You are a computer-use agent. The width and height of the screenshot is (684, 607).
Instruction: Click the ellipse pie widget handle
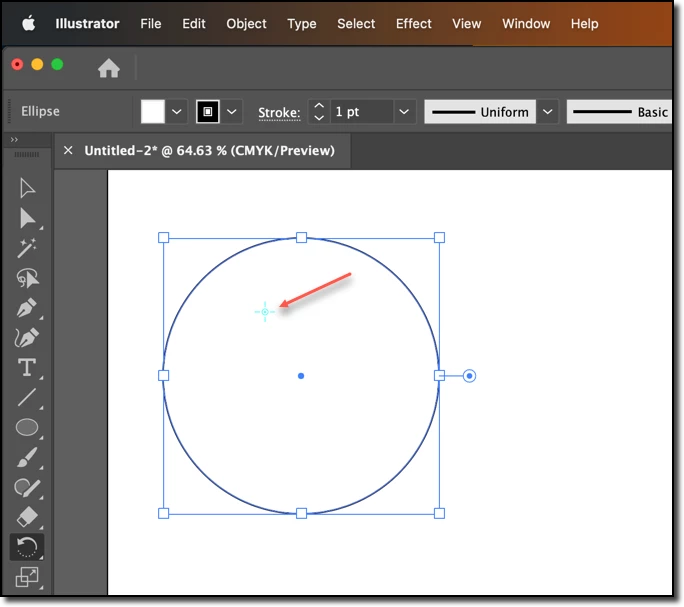[469, 376]
